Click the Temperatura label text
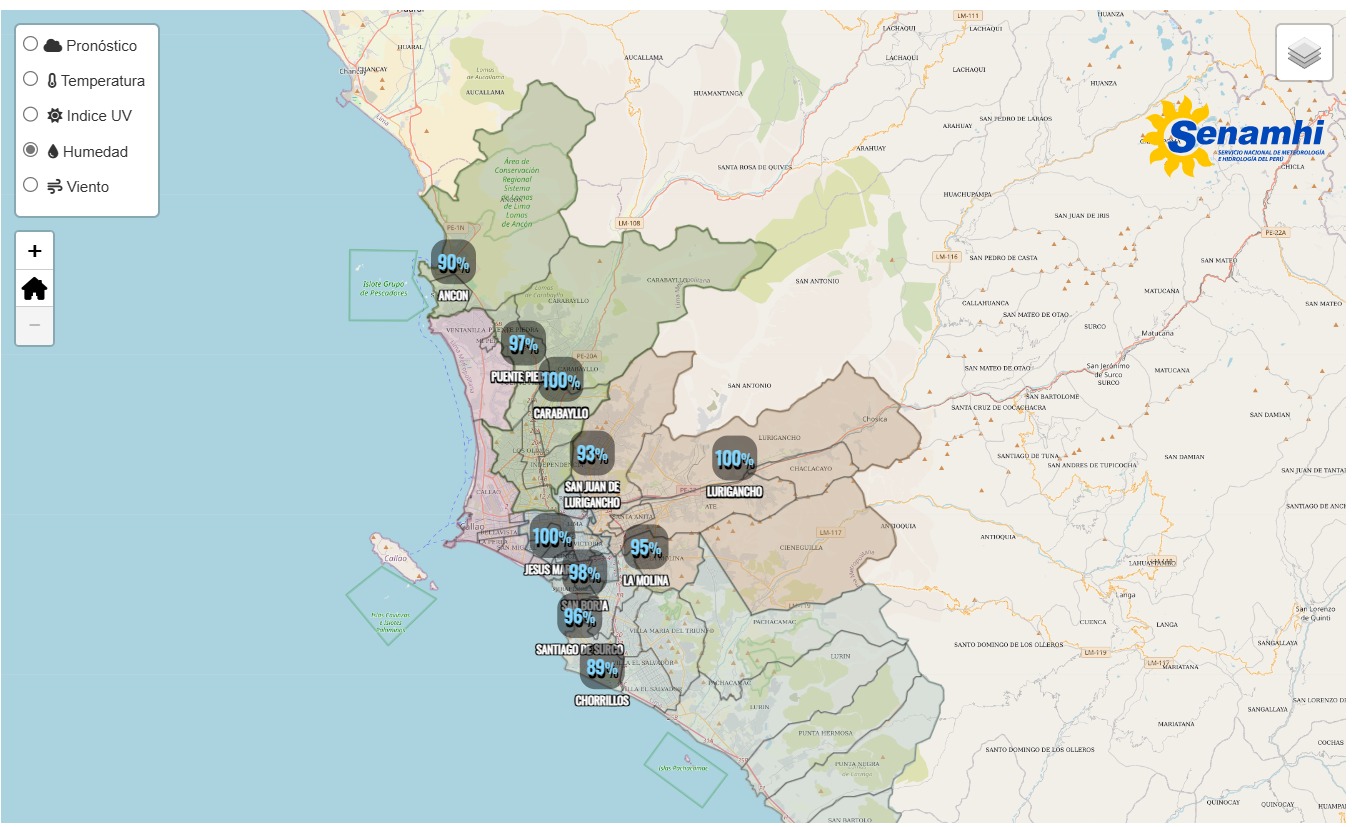This screenshot has width=1352, height=827. (103, 81)
